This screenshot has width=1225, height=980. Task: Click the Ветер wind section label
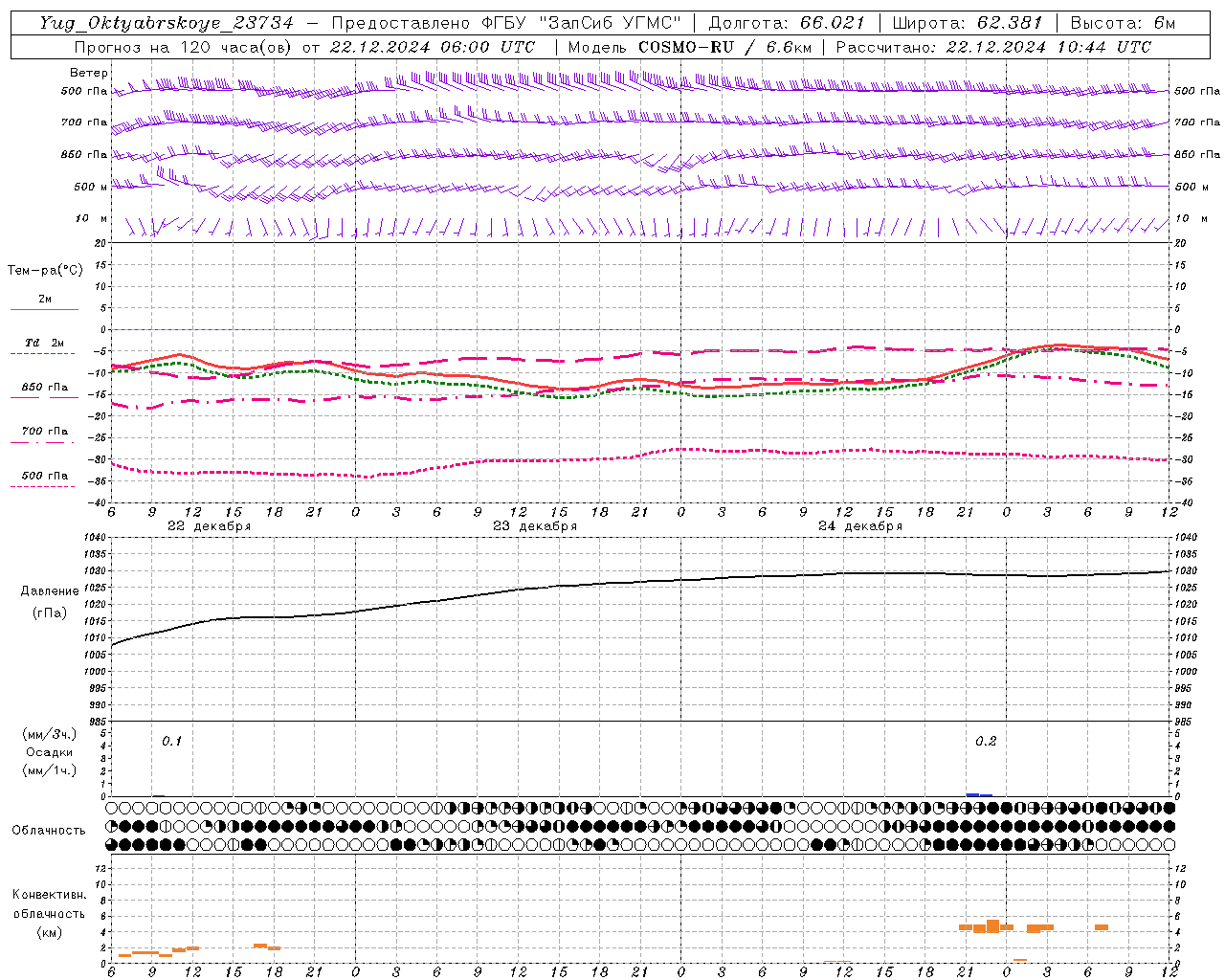[88, 73]
